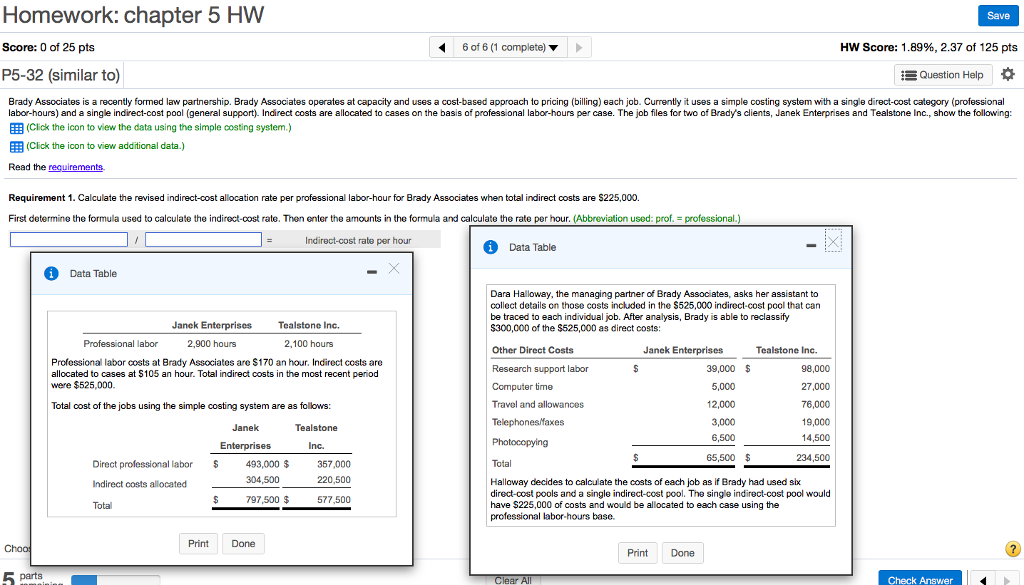Viewport: 1024px width, 585px height.
Task: Click the Save button
Action: coord(997,16)
